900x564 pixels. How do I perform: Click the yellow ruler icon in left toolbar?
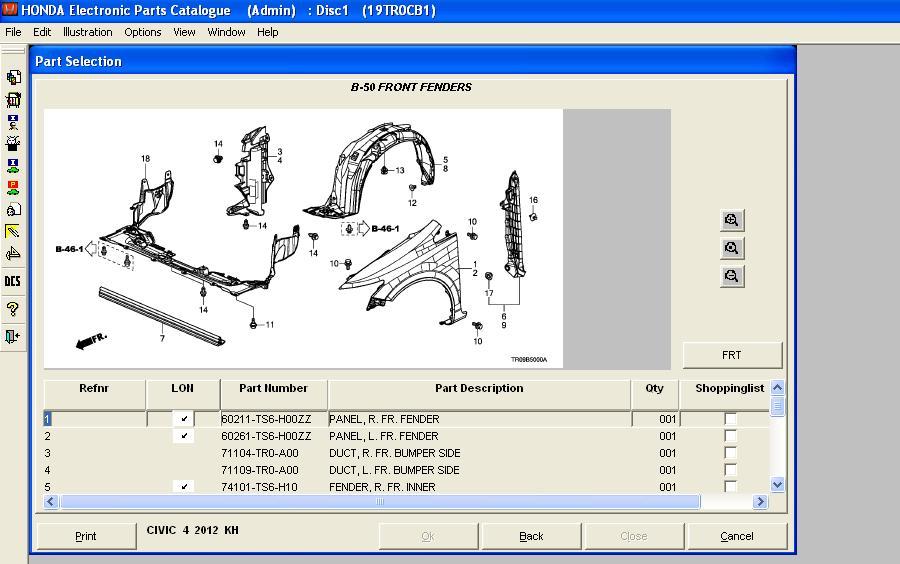13,231
